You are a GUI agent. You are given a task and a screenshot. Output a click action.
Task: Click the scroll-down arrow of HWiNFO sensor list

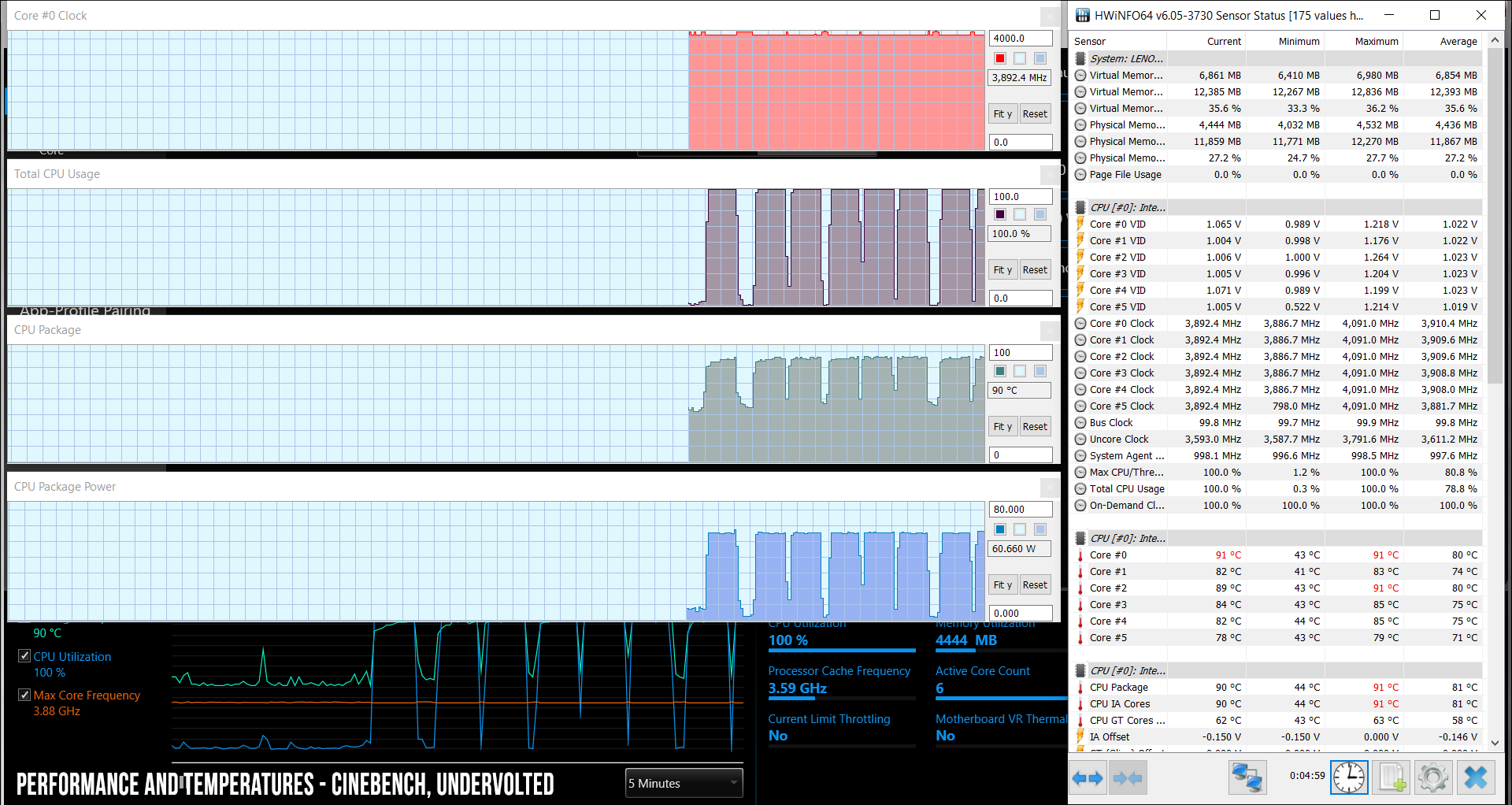tap(1495, 742)
